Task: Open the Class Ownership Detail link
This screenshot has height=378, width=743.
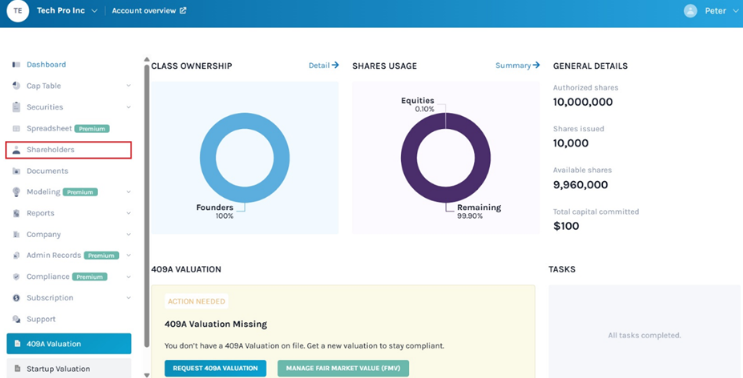Action: (324, 65)
